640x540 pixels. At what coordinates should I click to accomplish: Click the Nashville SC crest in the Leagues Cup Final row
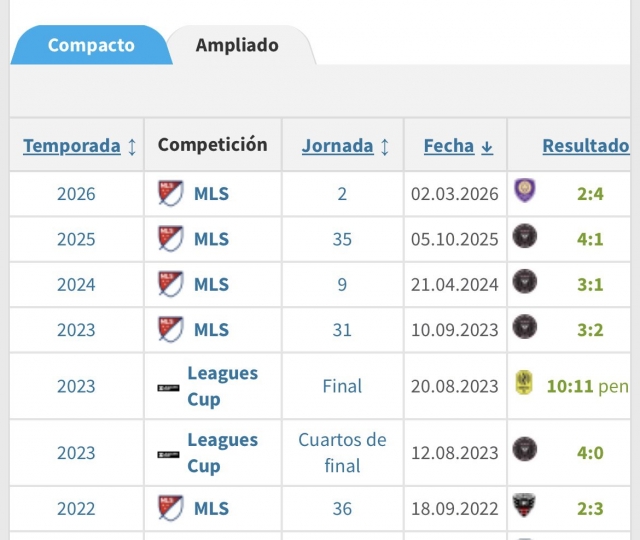point(524,382)
